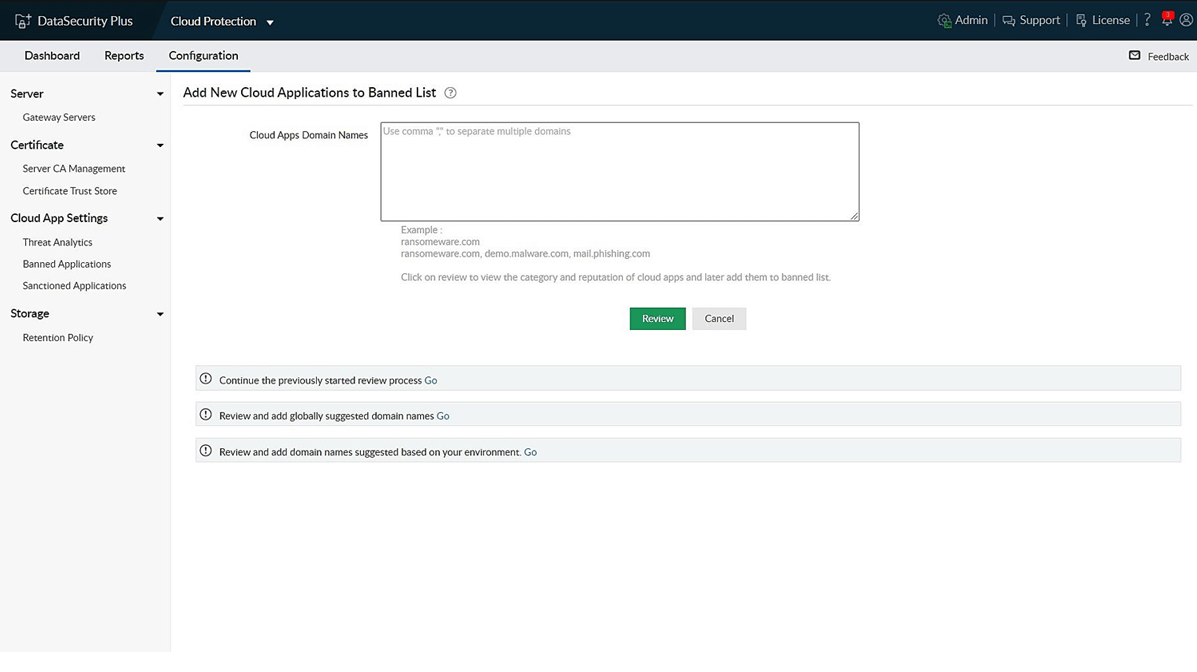Screen dimensions: 1197x672
Task: Collapse the Cloud App Settings section
Action: tap(159, 218)
